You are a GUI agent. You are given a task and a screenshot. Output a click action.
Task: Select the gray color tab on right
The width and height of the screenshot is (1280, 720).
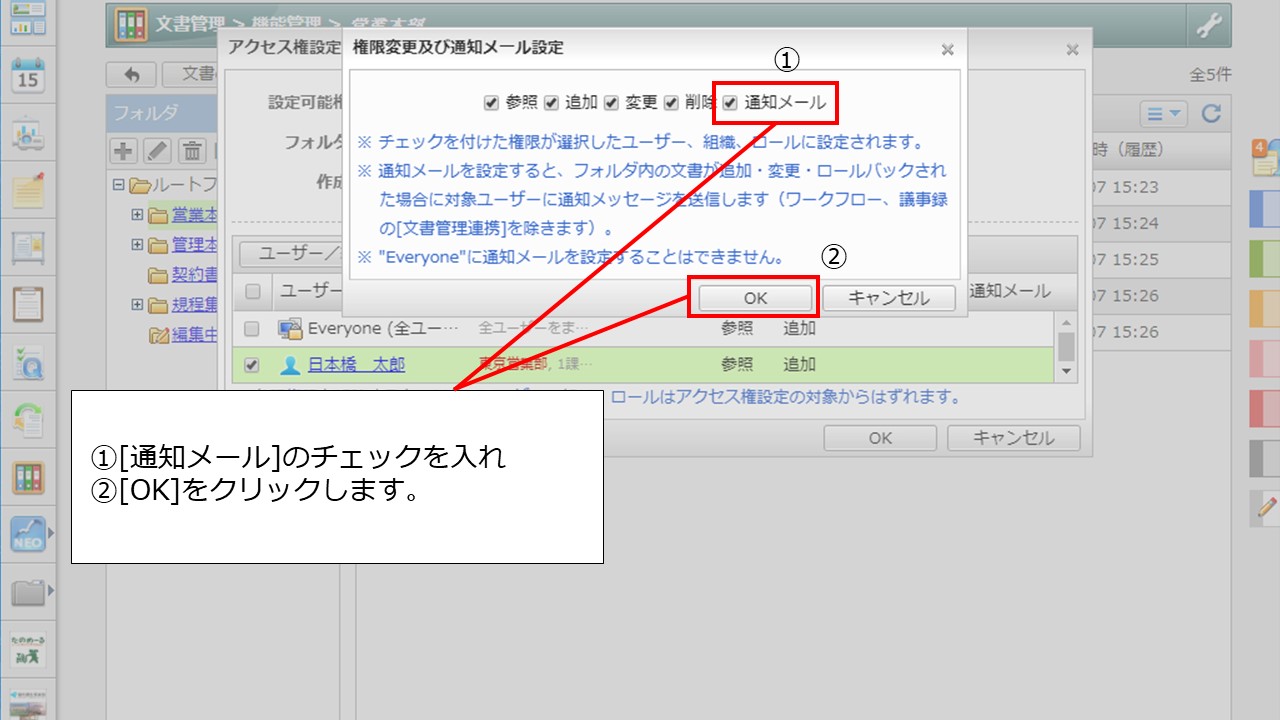click(x=1265, y=458)
